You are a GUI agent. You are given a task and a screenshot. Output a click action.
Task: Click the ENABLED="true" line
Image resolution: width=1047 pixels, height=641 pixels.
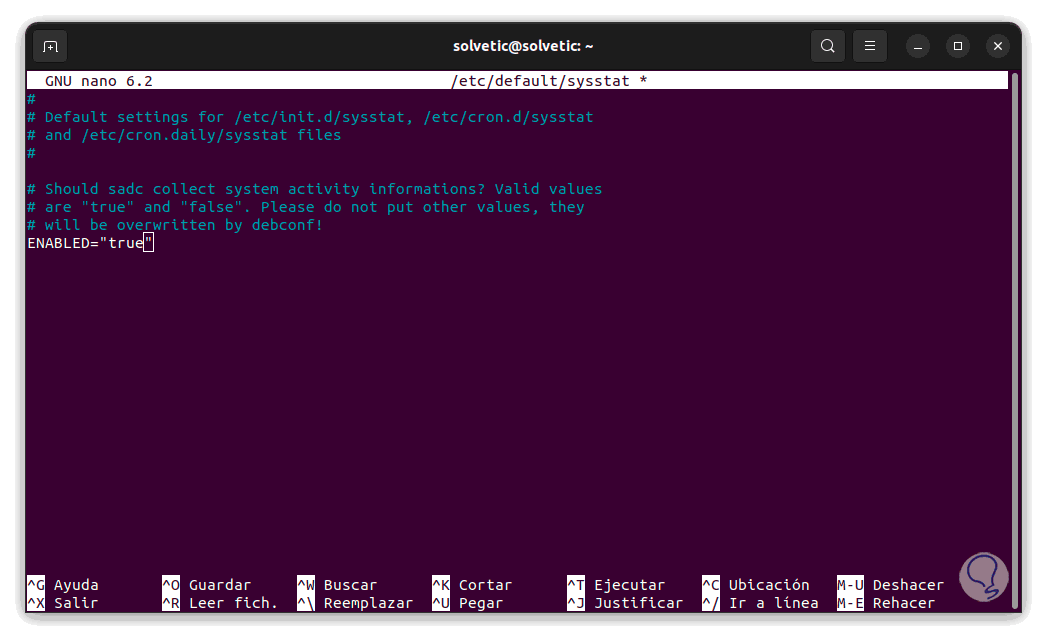[x=90, y=243]
